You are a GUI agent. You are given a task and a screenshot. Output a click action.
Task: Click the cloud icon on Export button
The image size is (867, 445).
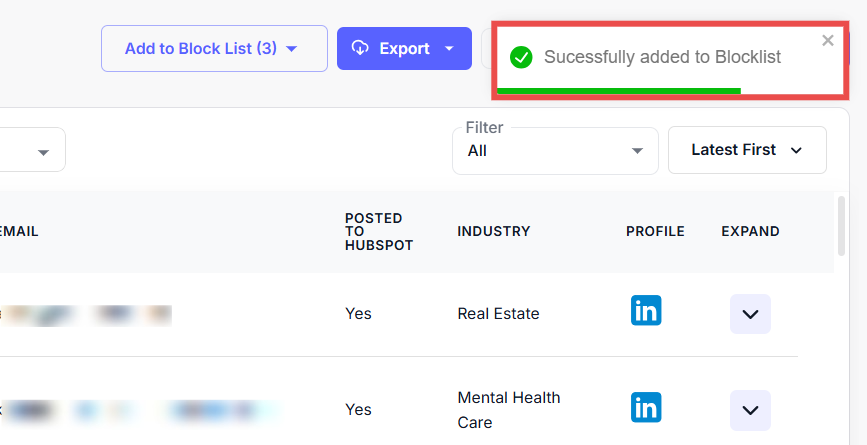(x=360, y=48)
